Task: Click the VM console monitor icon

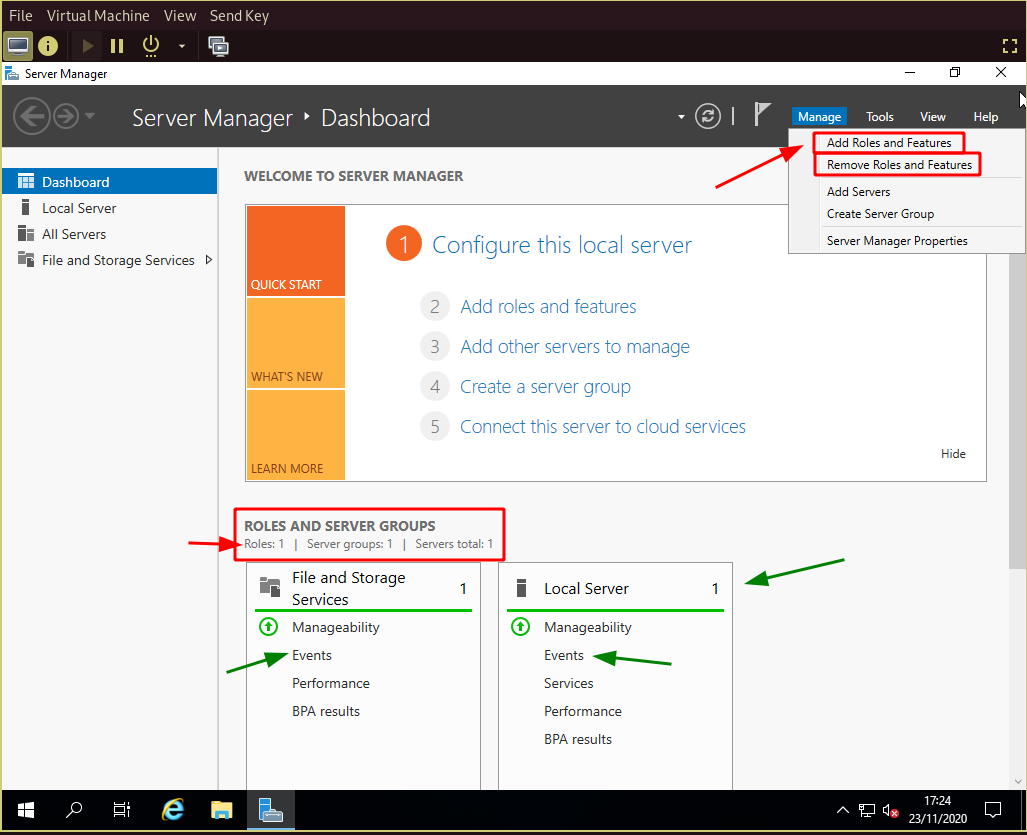Action: pos(18,46)
